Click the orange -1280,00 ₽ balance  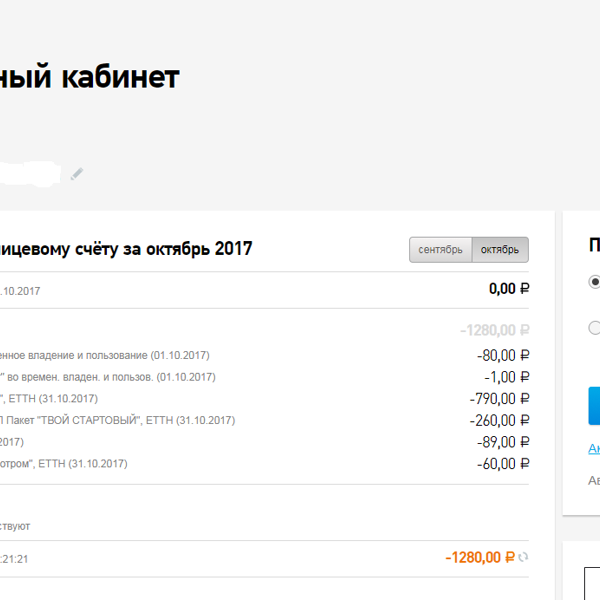(x=480, y=558)
